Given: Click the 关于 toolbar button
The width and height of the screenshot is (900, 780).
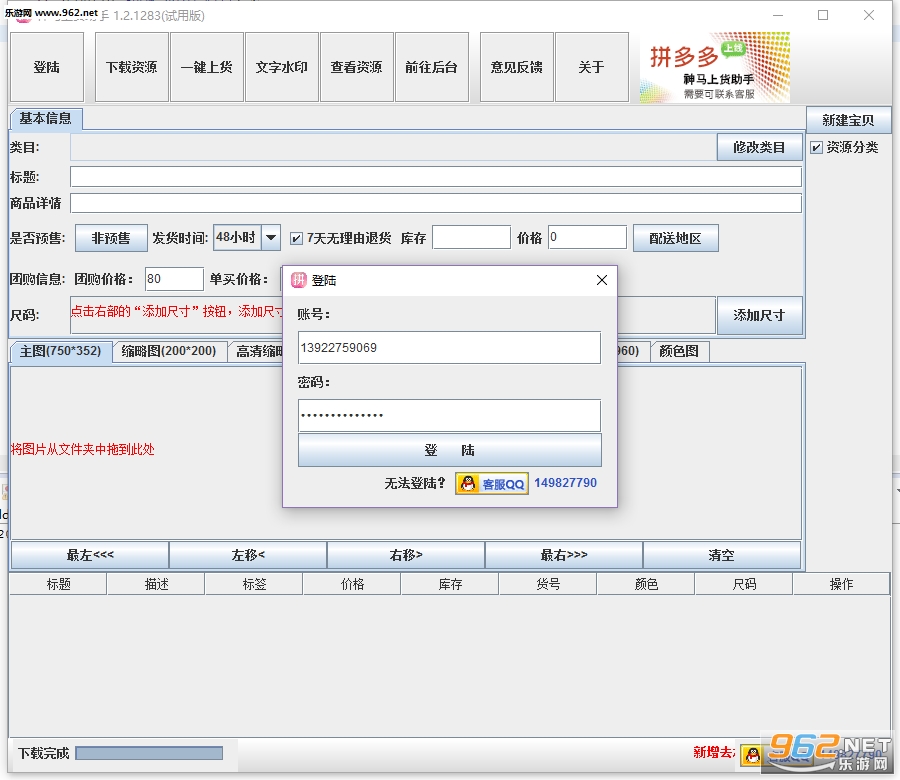Looking at the screenshot, I should 592,67.
